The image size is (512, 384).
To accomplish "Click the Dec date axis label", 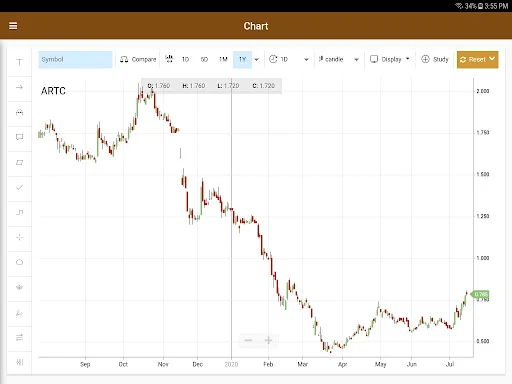I will click(198, 364).
